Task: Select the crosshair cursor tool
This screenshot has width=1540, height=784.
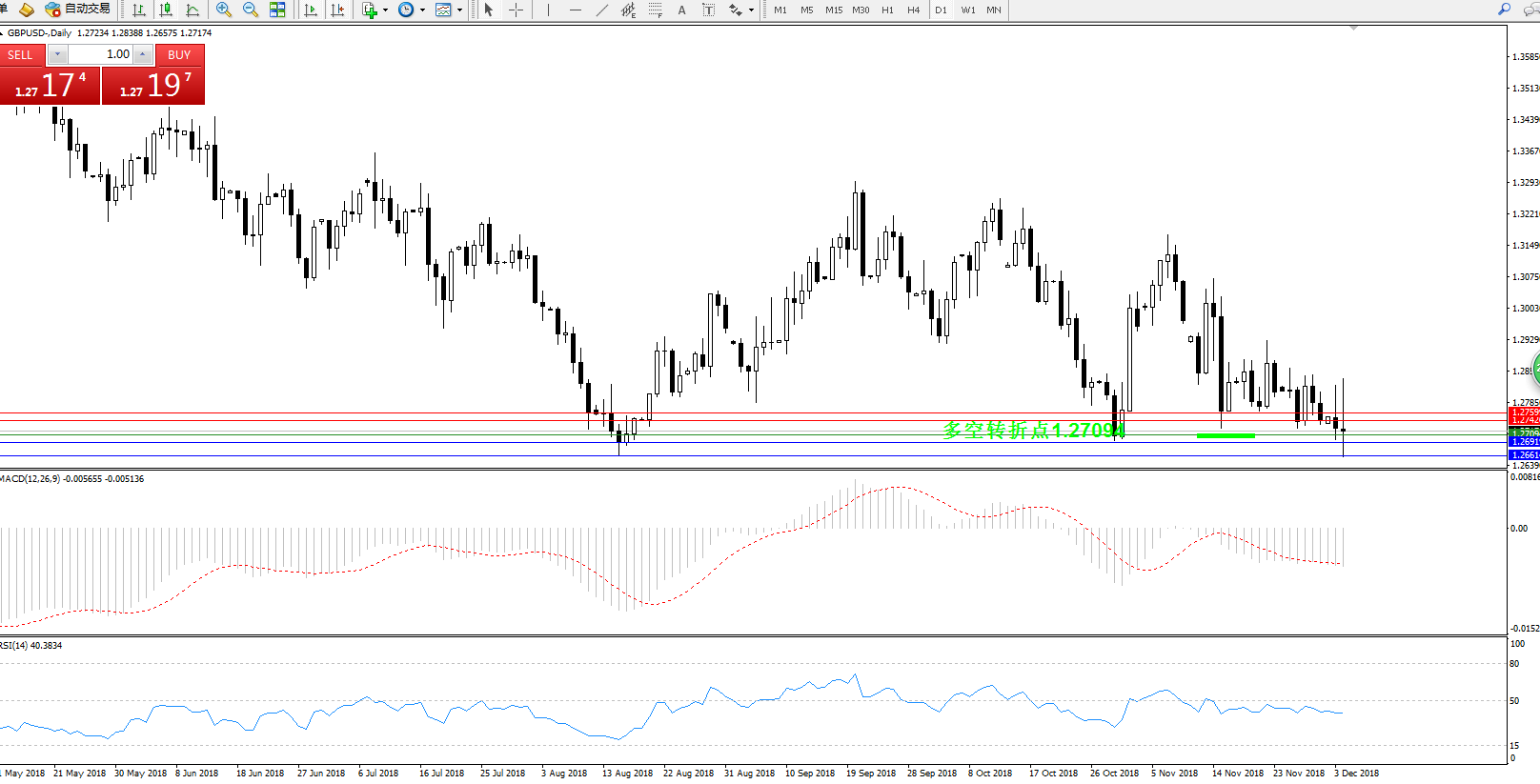Action: (x=516, y=10)
